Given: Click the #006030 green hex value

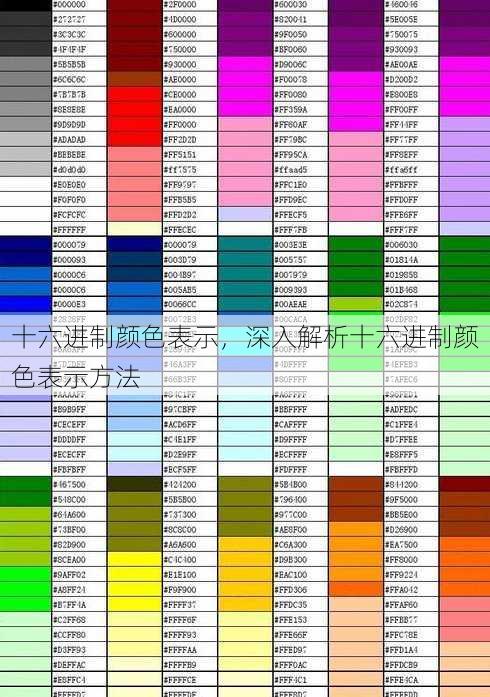Looking at the screenshot, I should pyautogui.click(x=401, y=244).
